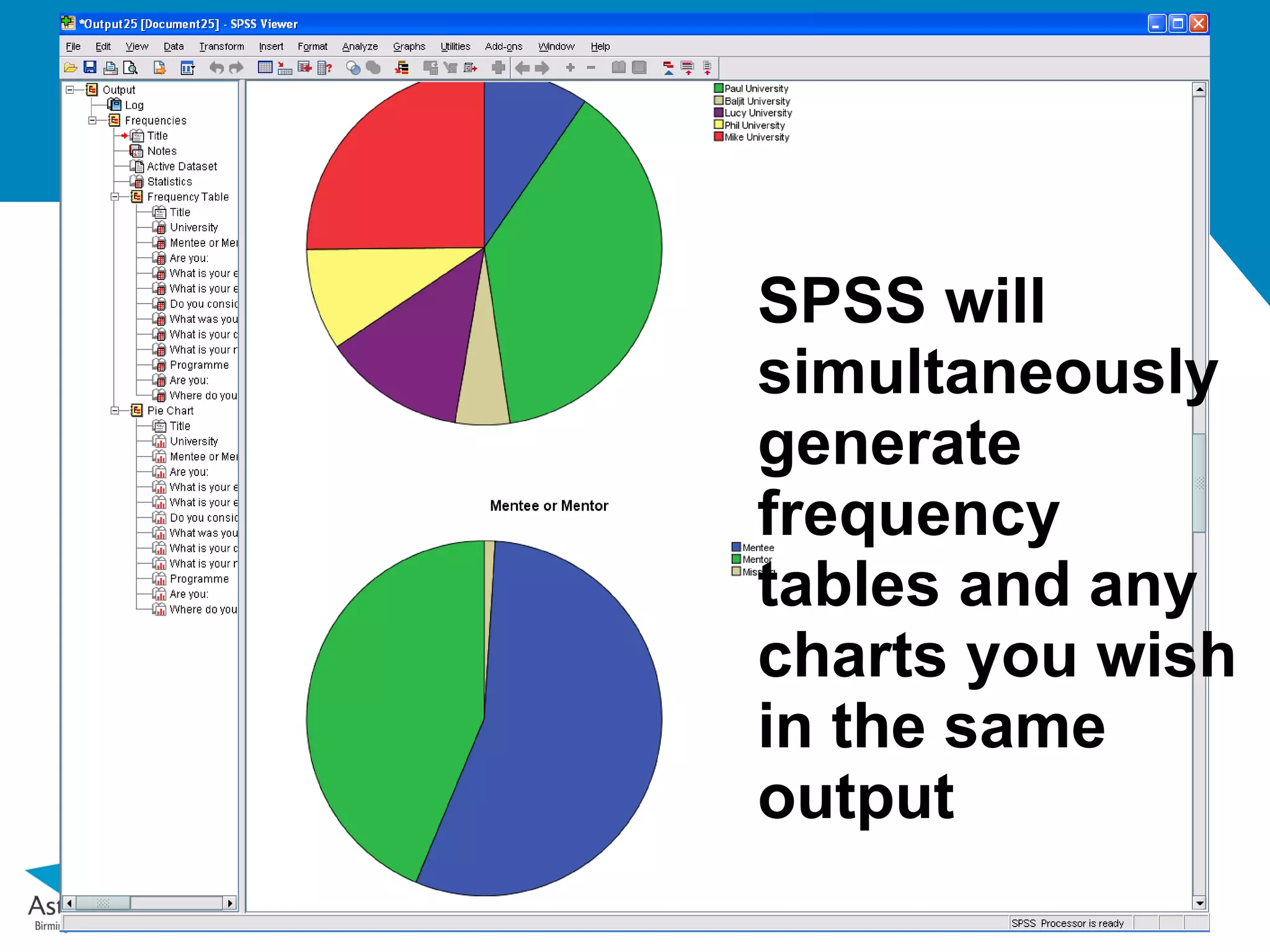Select Notes in the outline

(x=162, y=151)
